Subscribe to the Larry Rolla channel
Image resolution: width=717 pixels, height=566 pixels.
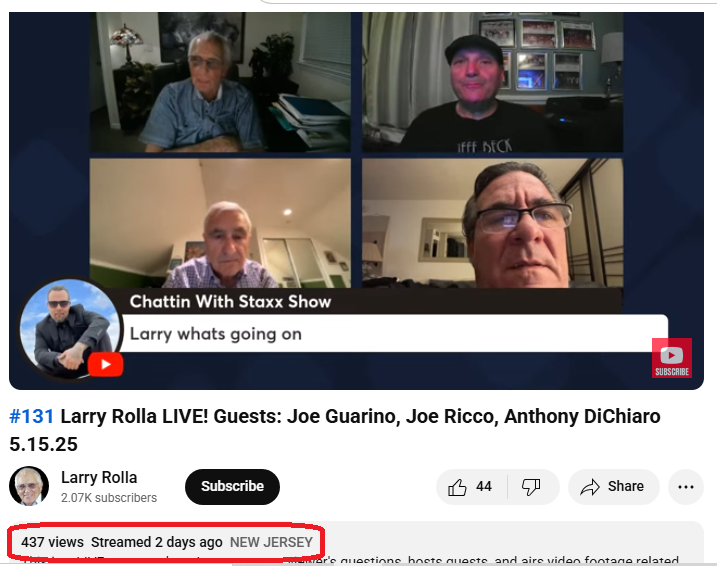click(232, 486)
